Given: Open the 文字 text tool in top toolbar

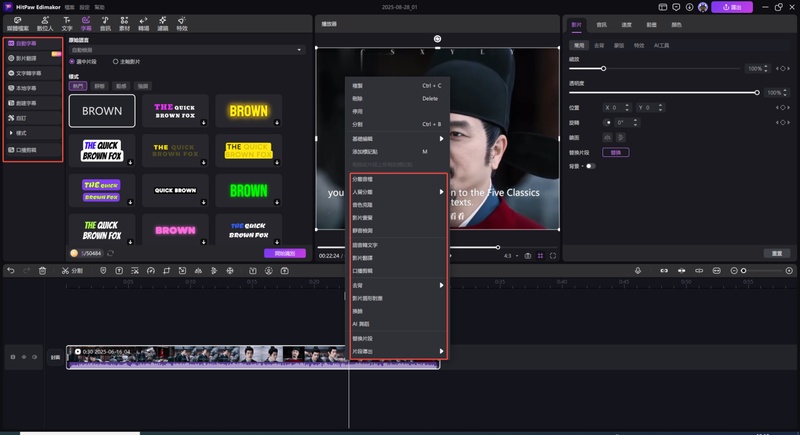Looking at the screenshot, I should [67, 23].
